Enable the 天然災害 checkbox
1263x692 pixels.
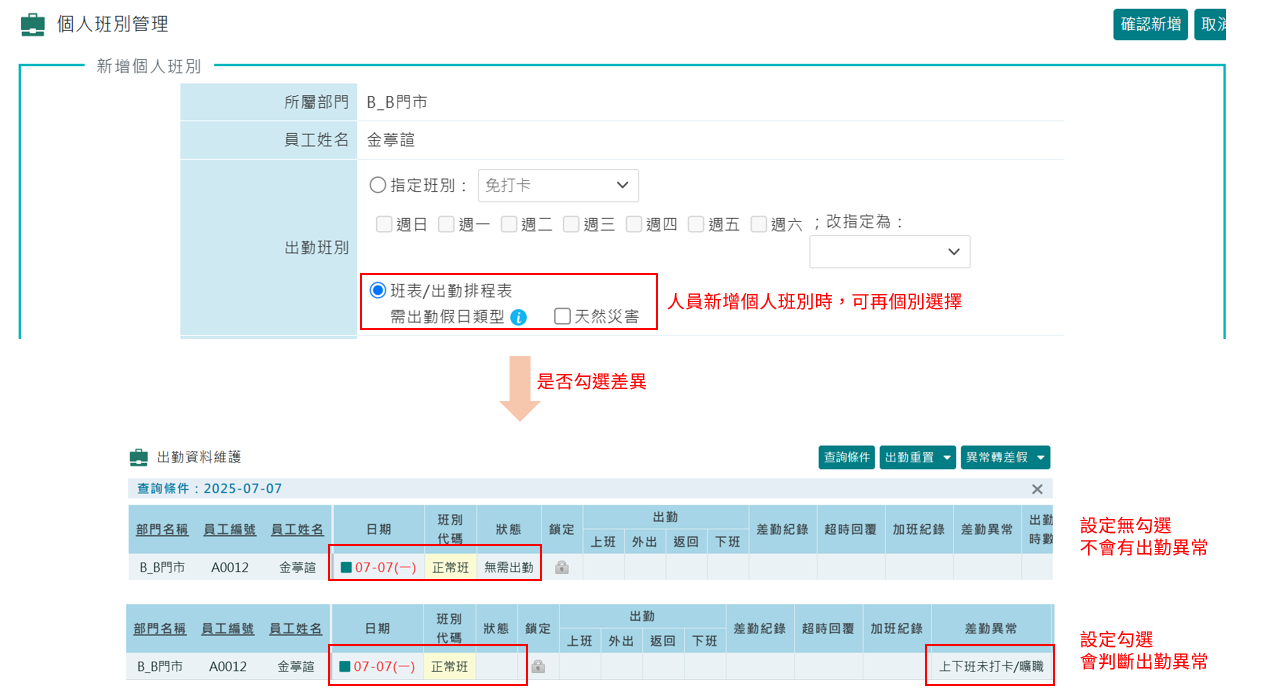[x=564, y=318]
